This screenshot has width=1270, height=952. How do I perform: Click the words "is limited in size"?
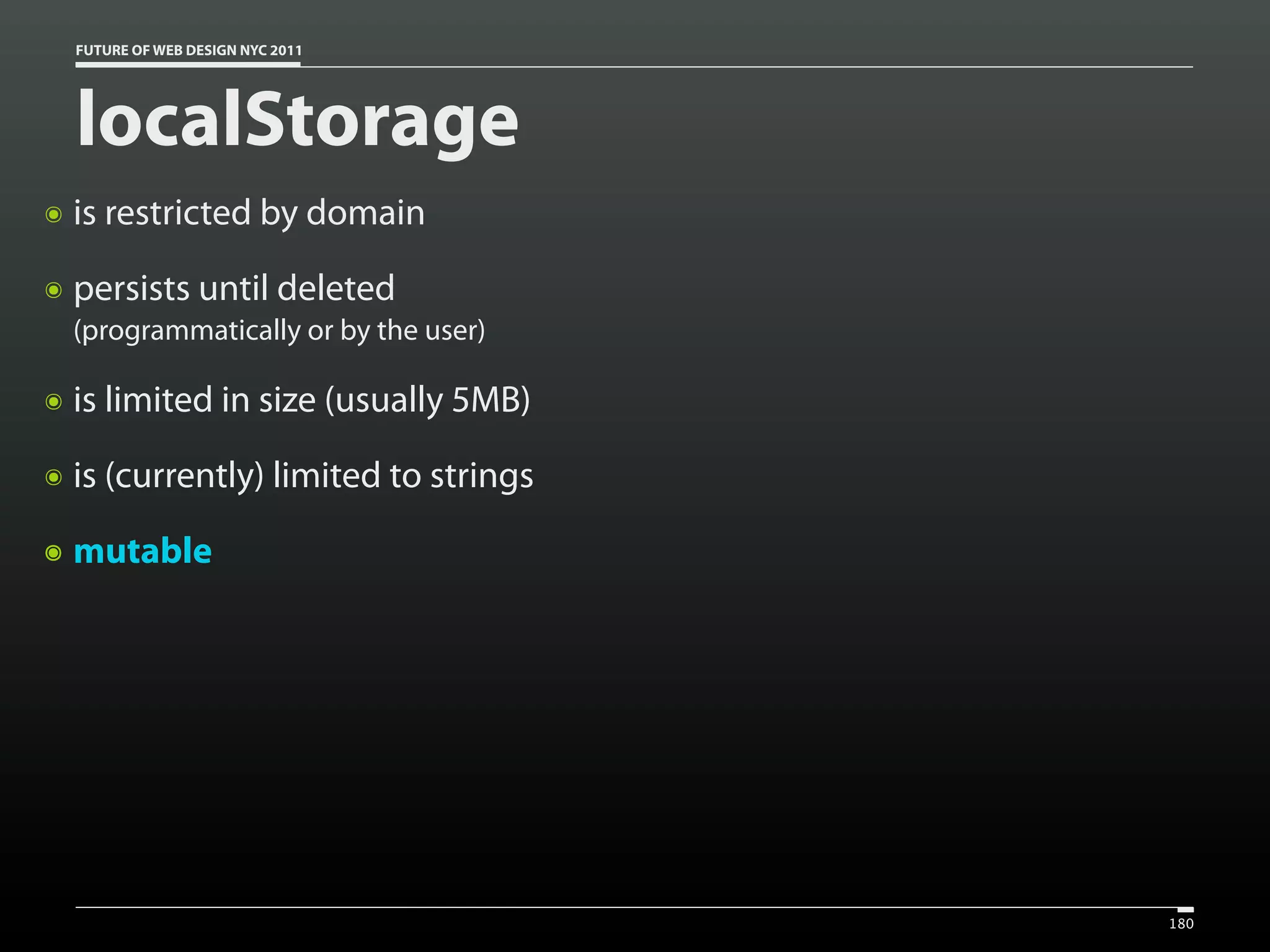click(195, 400)
